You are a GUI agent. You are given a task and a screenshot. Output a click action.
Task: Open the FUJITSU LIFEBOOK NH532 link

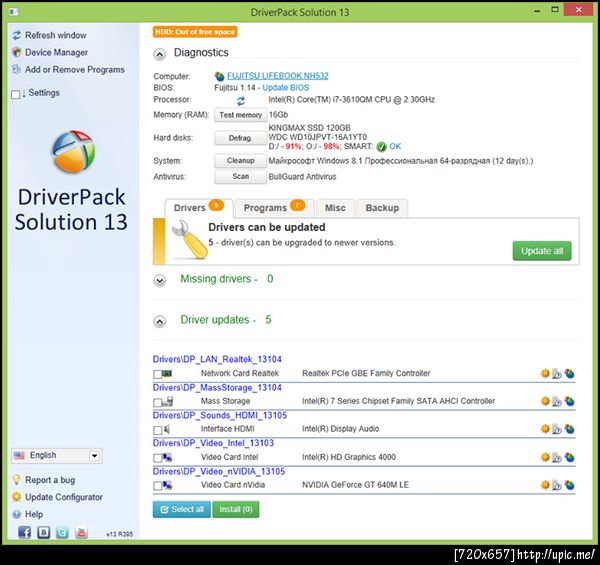click(277, 76)
